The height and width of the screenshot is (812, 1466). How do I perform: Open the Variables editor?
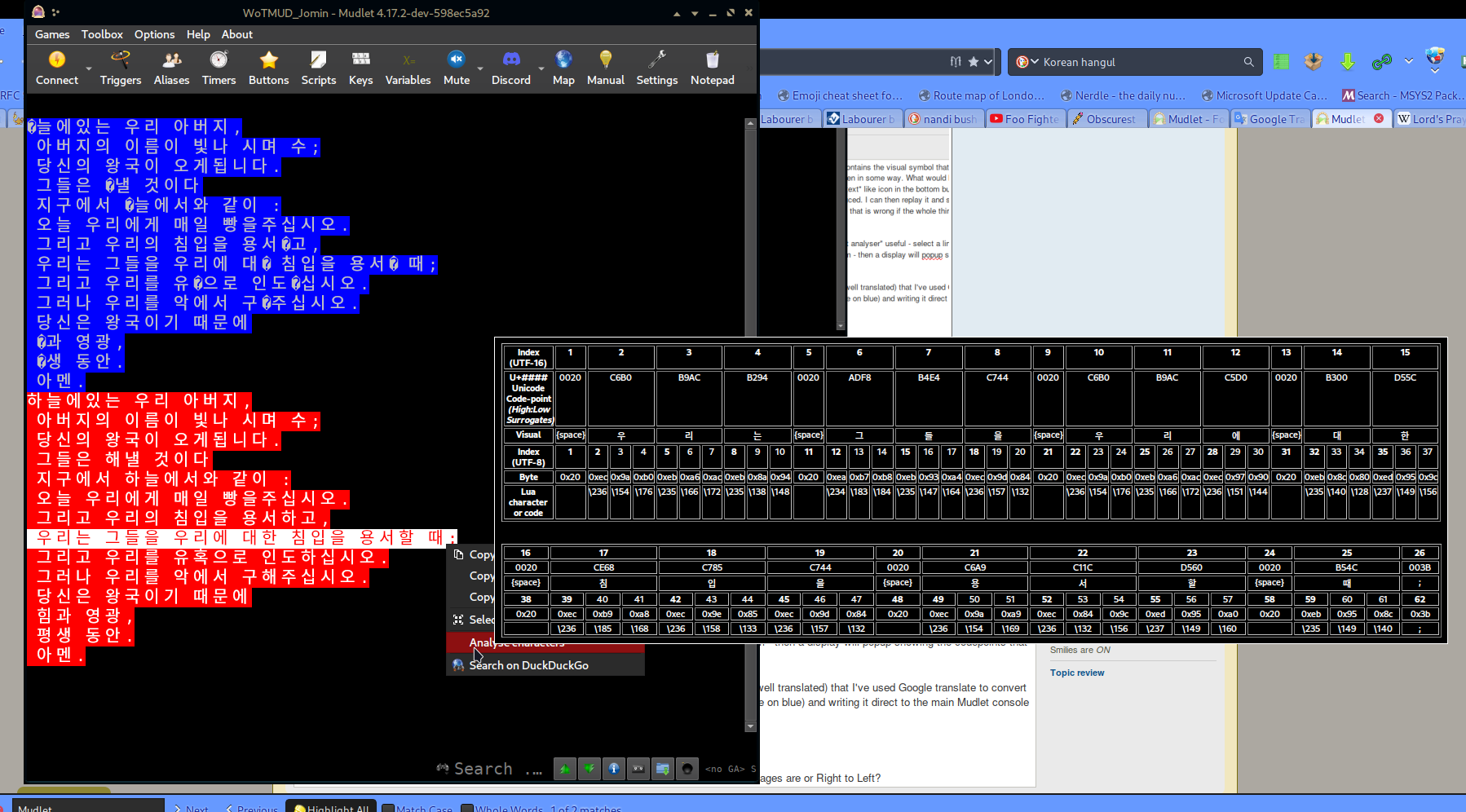click(408, 68)
